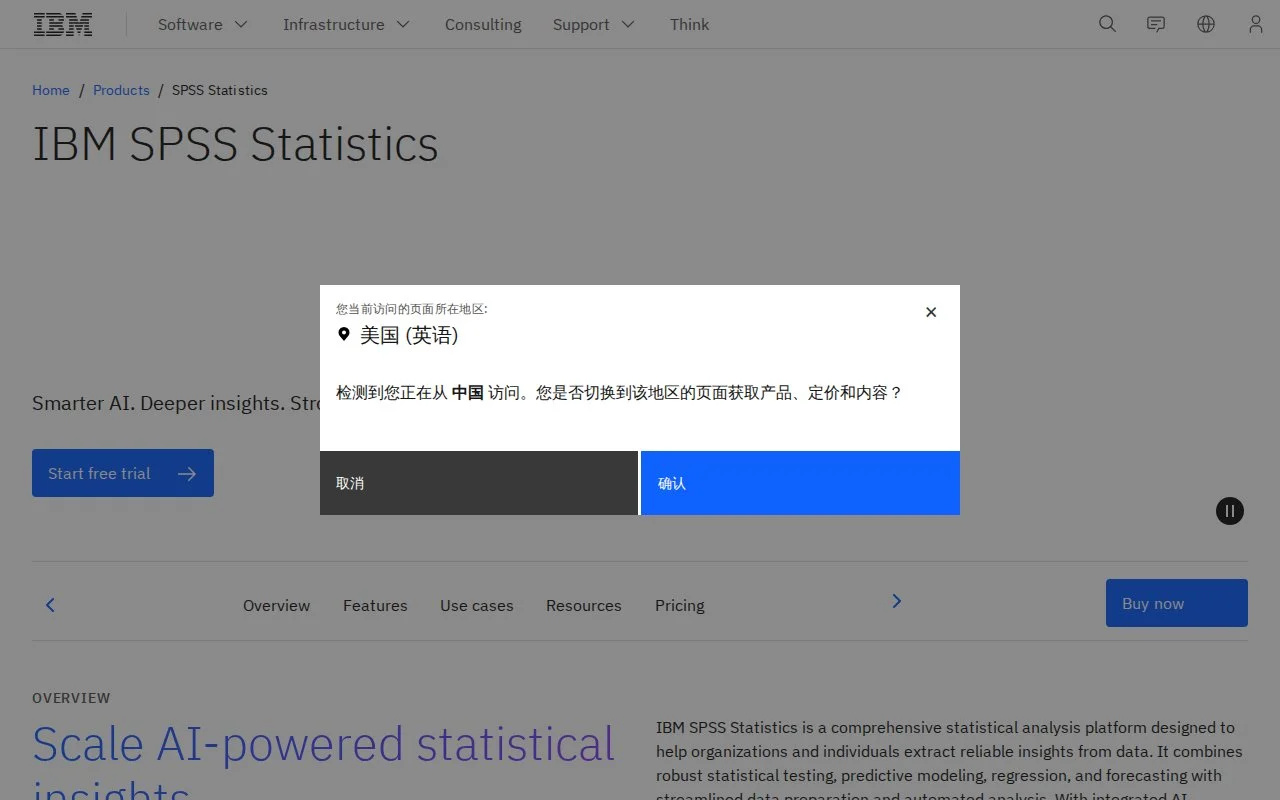The image size is (1280, 800).
Task: Click the SPSS Statistics breadcrumb text
Action: click(220, 90)
